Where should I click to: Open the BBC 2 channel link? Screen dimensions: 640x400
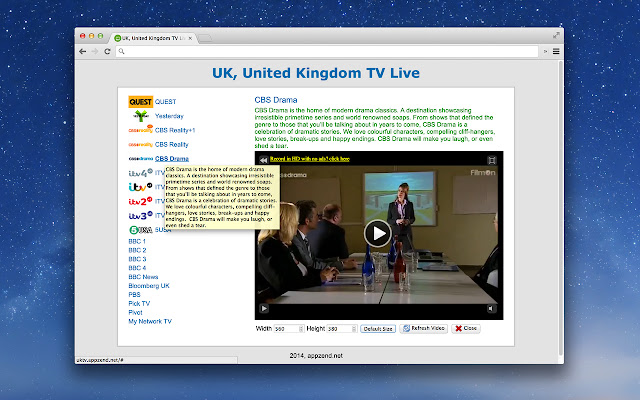(x=137, y=250)
